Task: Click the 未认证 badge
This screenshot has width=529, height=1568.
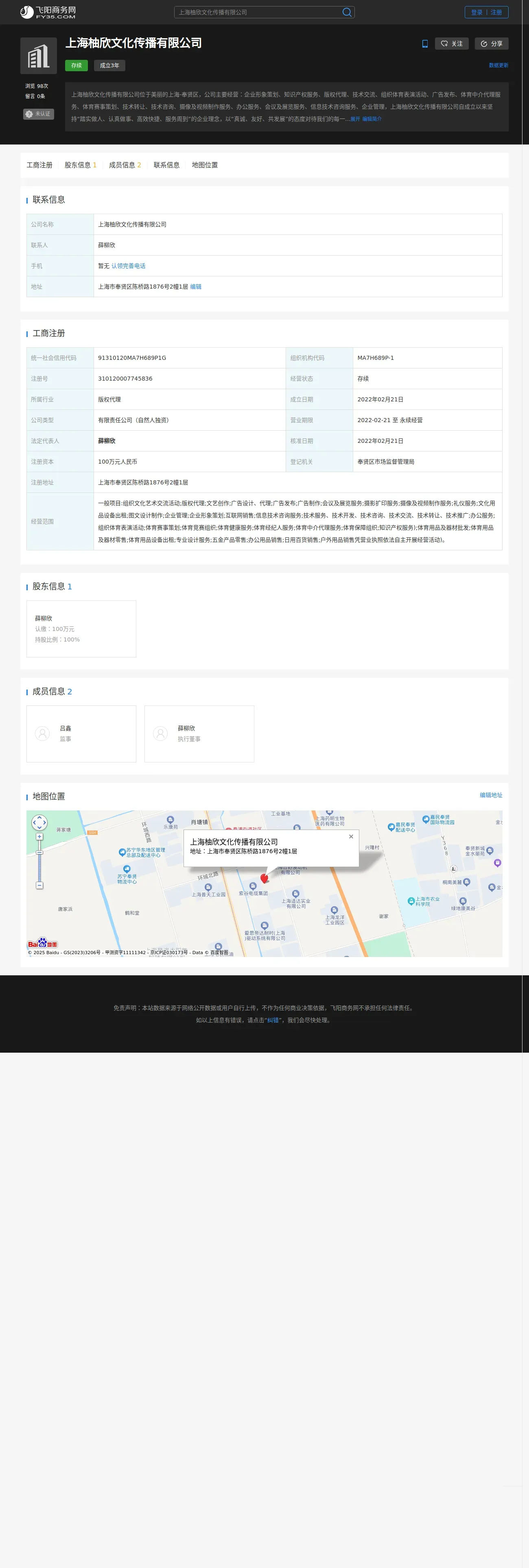Action: [38, 114]
